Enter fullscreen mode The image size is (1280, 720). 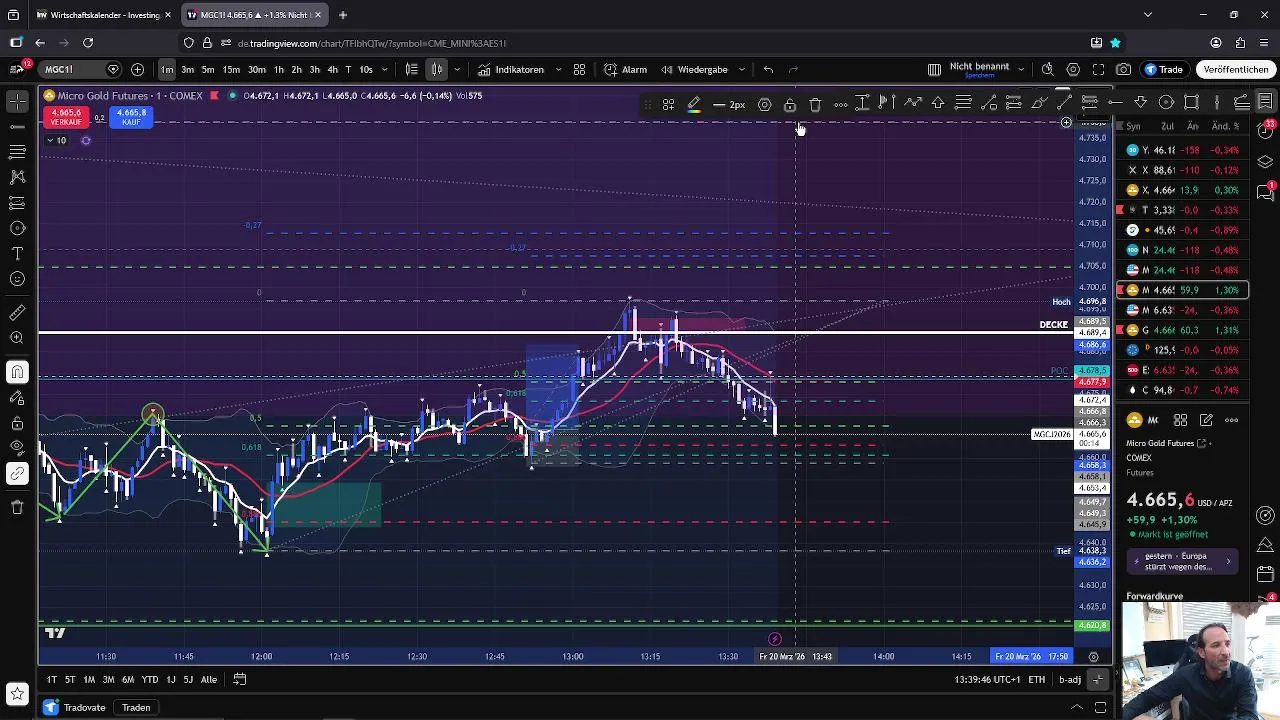[1098, 69]
